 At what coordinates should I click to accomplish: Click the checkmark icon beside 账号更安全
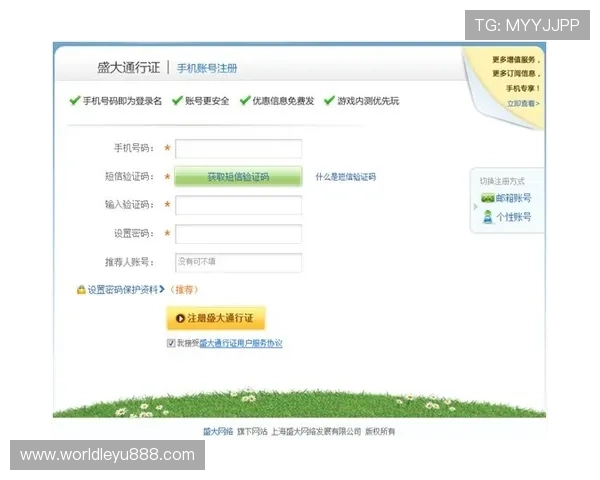pos(177,101)
